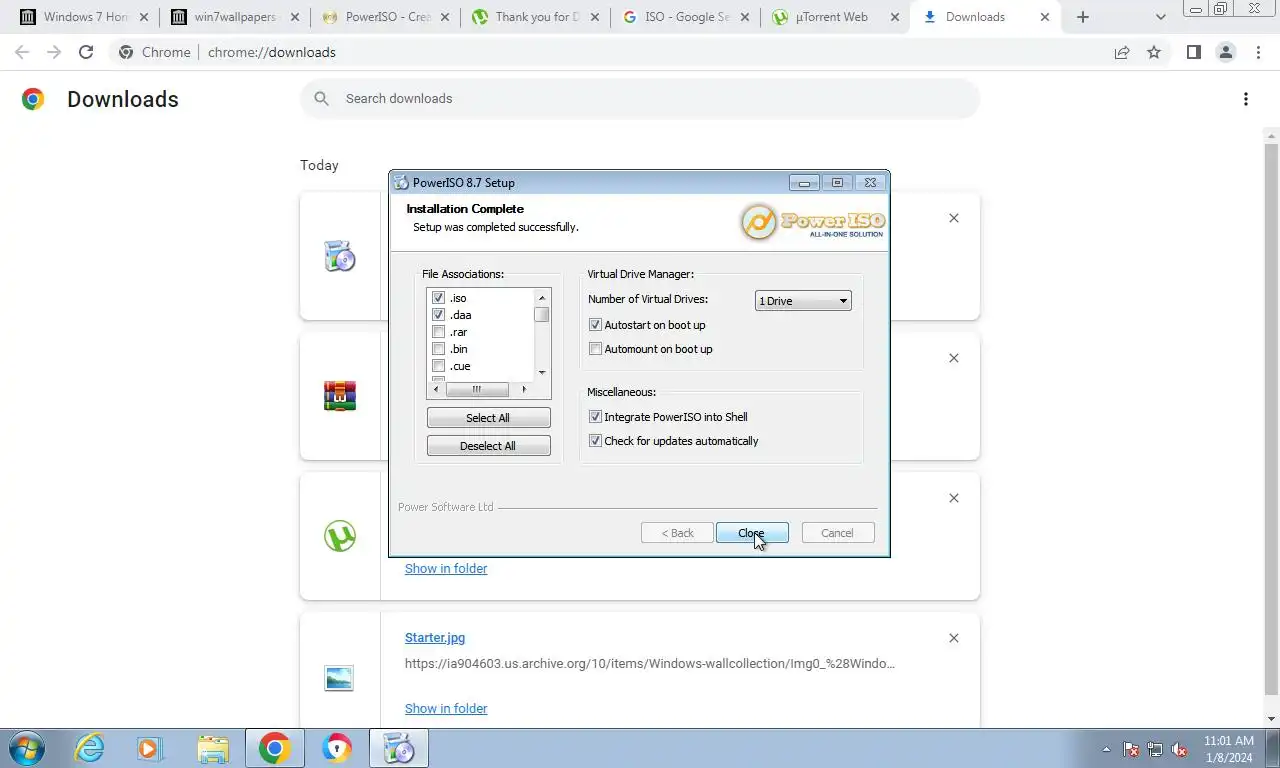Open Chrome three-dot menu
This screenshot has width=1280, height=768.
(1258, 52)
